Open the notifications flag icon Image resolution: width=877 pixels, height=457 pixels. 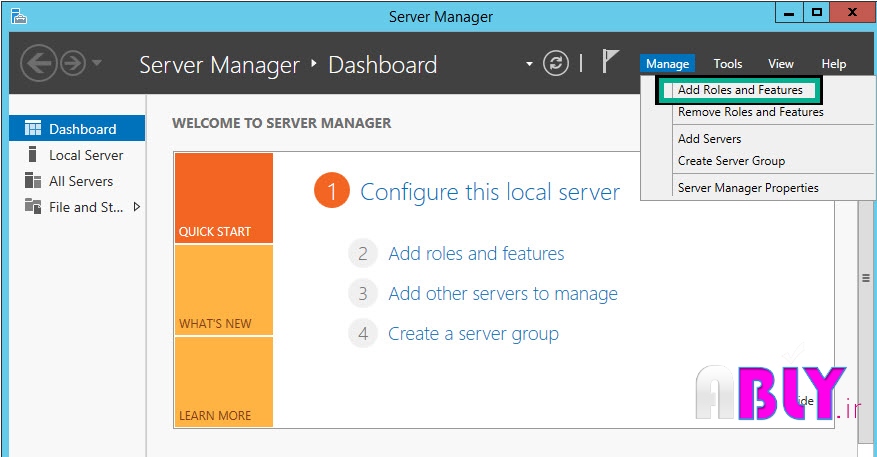tap(610, 61)
